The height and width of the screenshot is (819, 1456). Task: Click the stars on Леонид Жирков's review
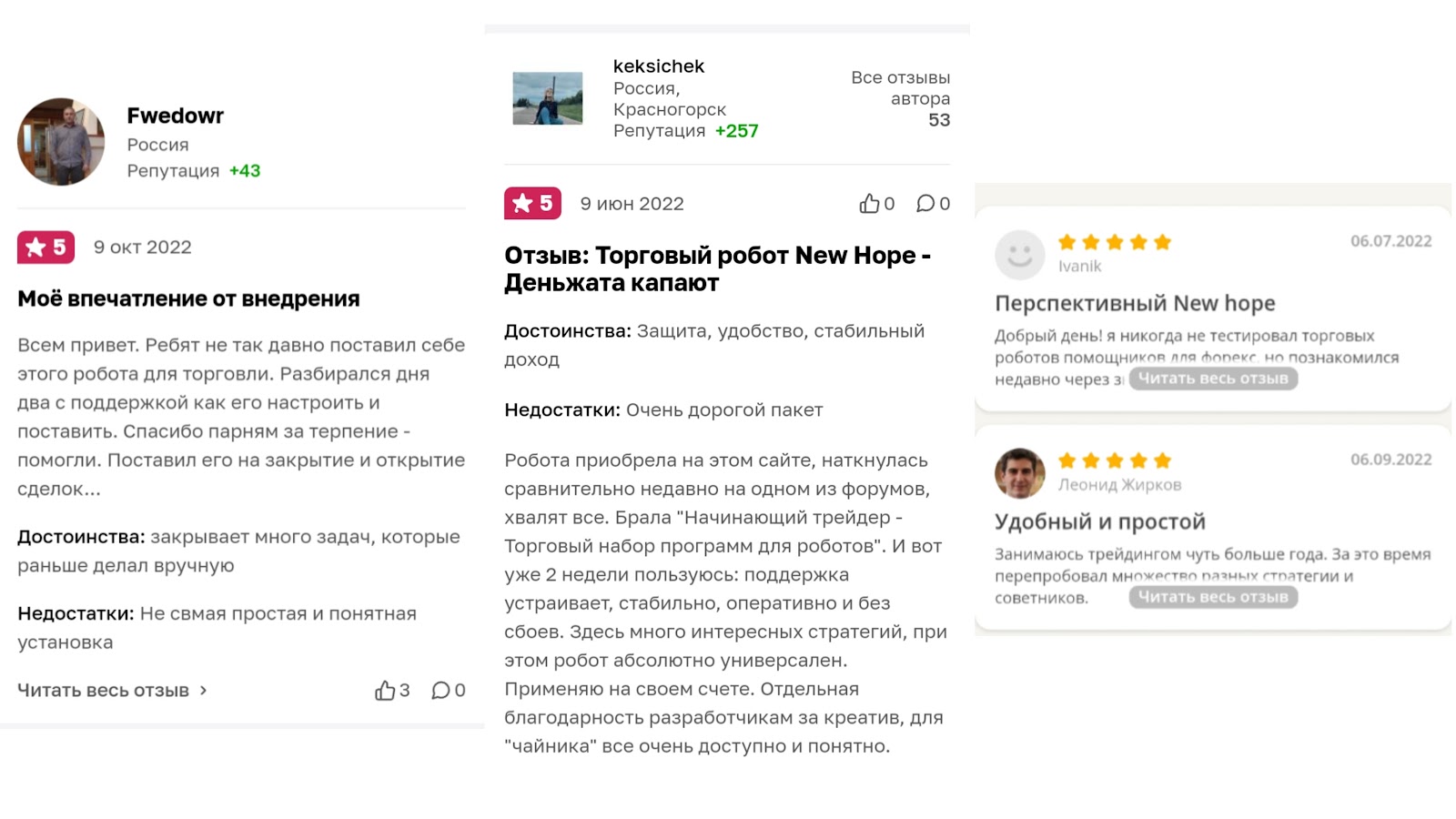coord(1114,460)
